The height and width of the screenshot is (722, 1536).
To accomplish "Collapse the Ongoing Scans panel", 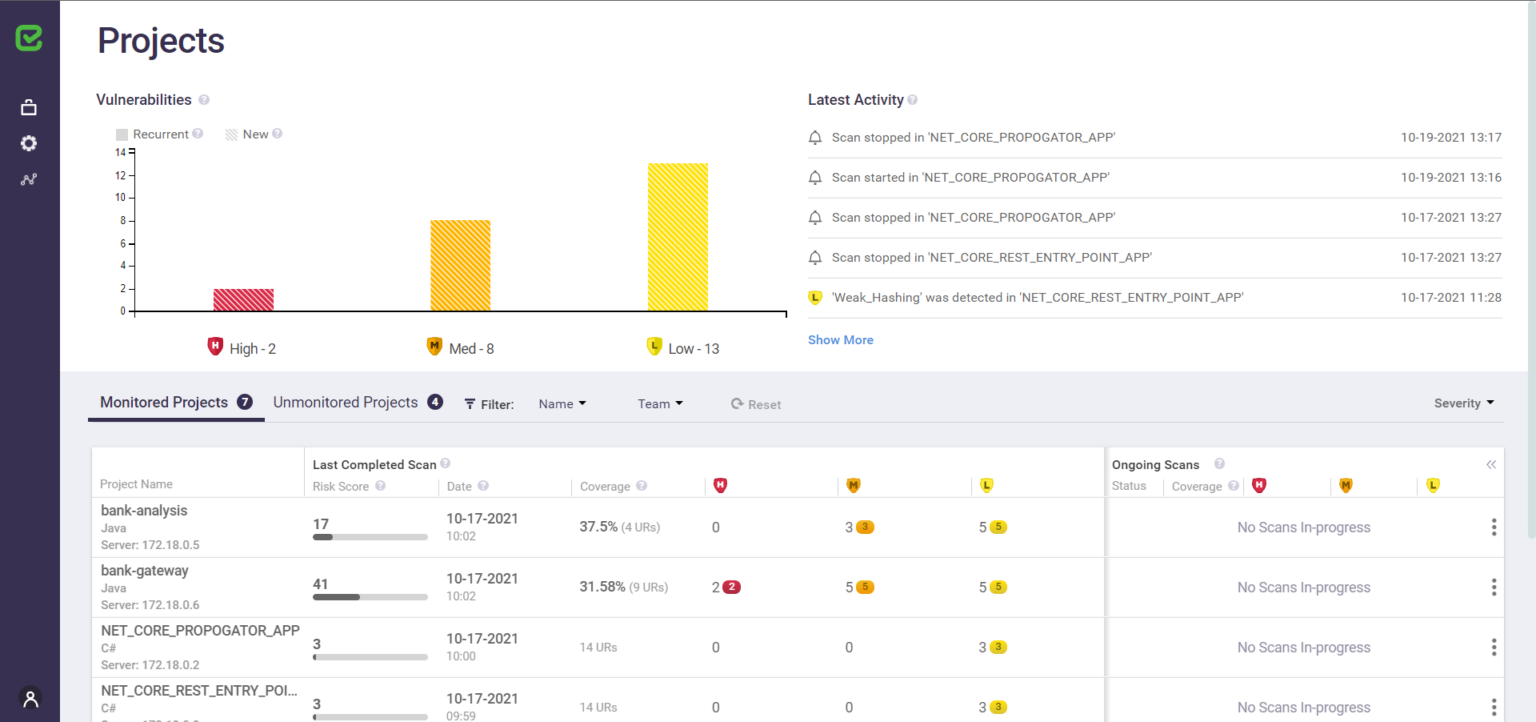I will point(1491,464).
